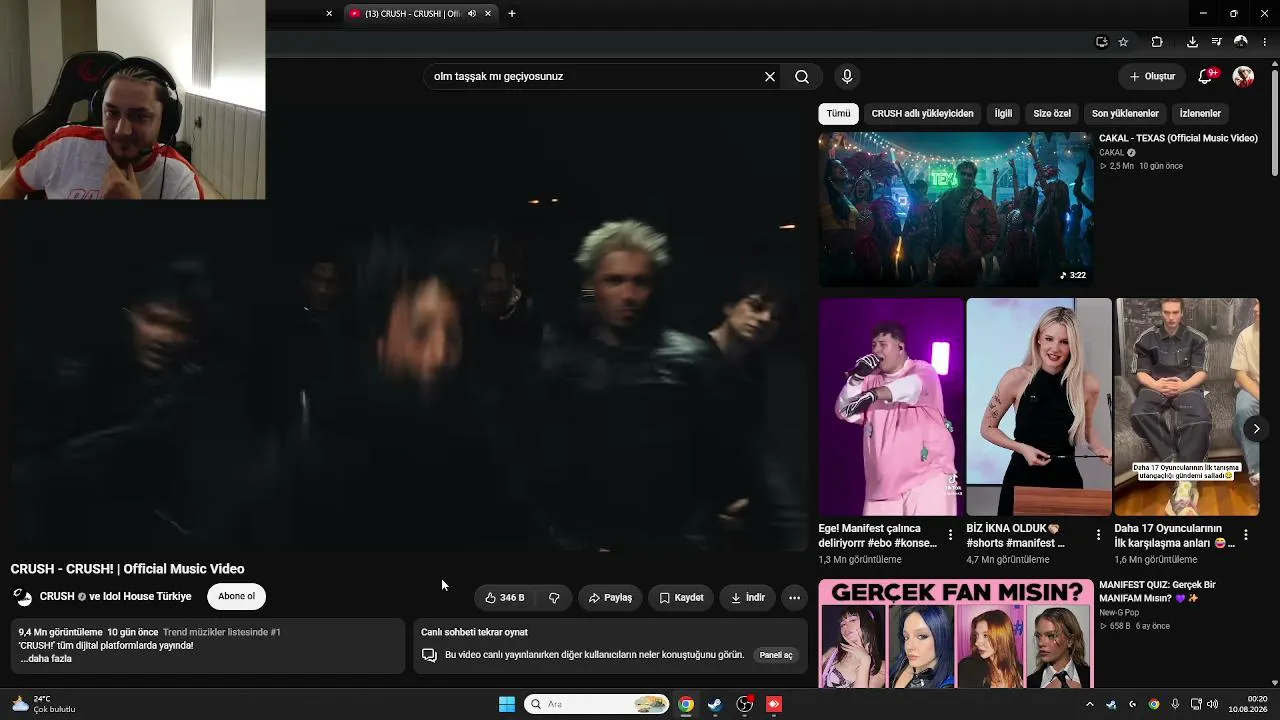Open the BİZ İKNA OLDUK short thumbnail
Image resolution: width=1280 pixels, height=720 pixels.
1039,407
